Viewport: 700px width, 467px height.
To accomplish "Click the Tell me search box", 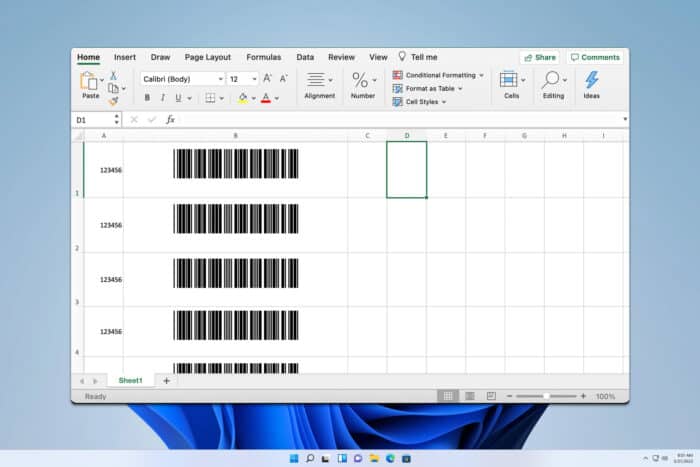I will pos(418,57).
